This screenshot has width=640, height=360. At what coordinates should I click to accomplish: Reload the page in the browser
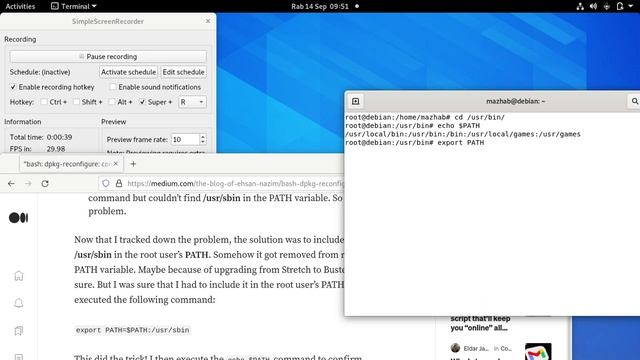[45, 183]
